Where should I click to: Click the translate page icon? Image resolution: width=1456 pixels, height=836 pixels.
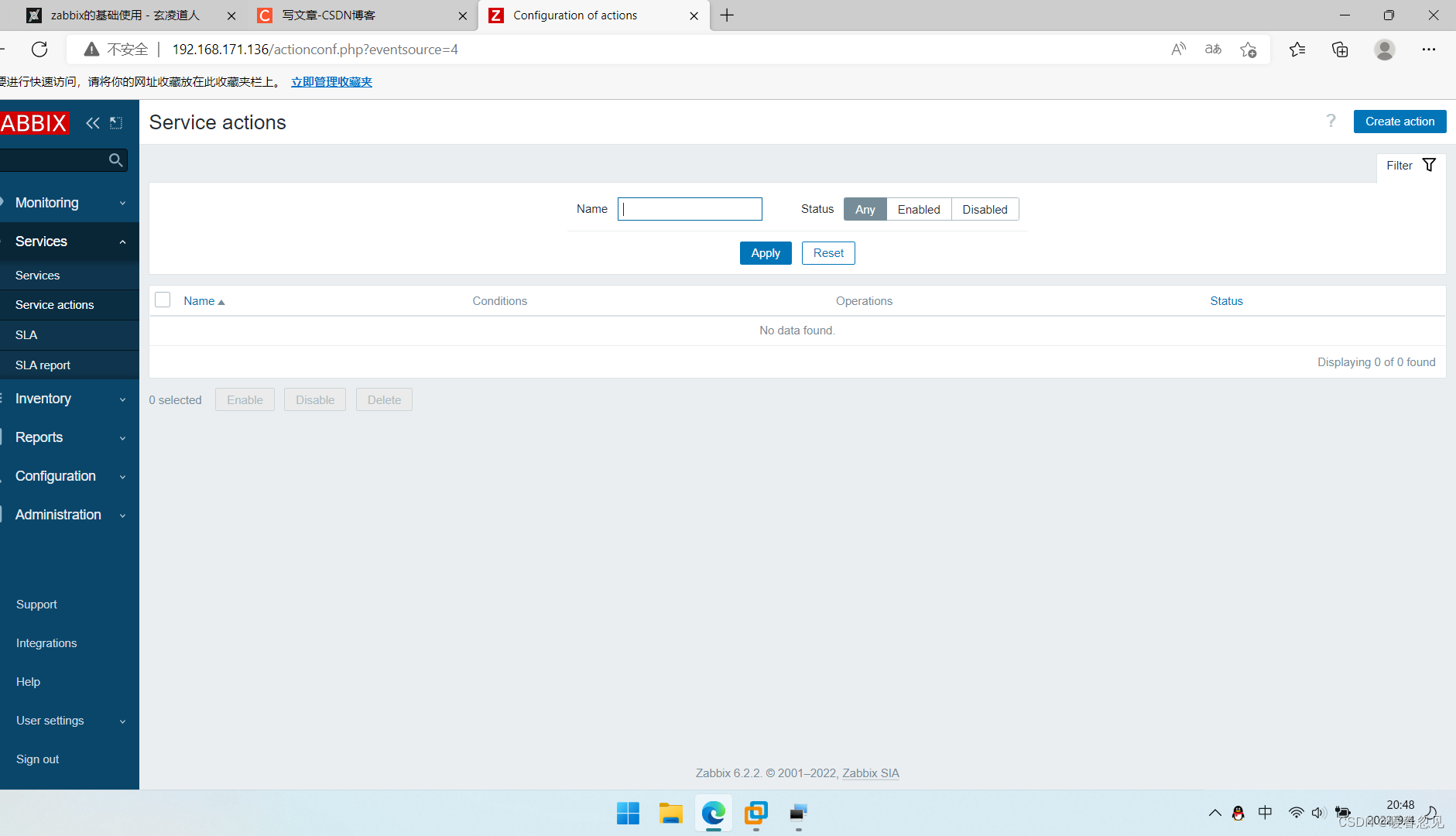coord(1213,50)
